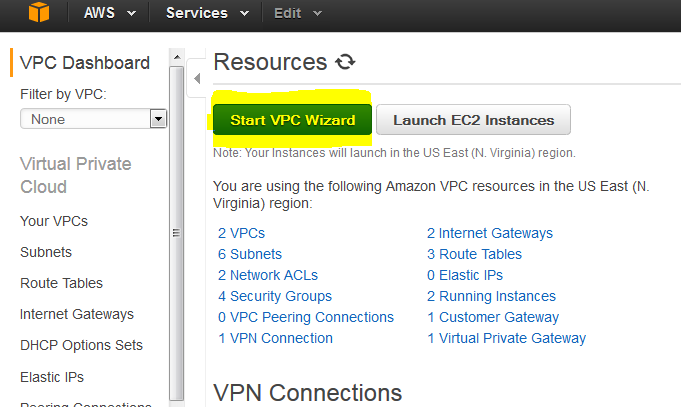Select VPC Dashboard heading in sidebar

pyautogui.click(x=85, y=63)
